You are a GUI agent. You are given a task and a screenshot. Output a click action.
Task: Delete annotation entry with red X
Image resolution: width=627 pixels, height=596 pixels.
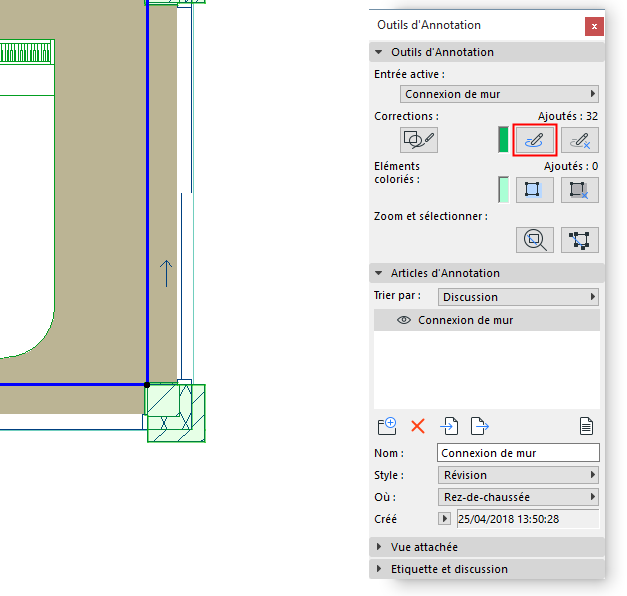(418, 426)
